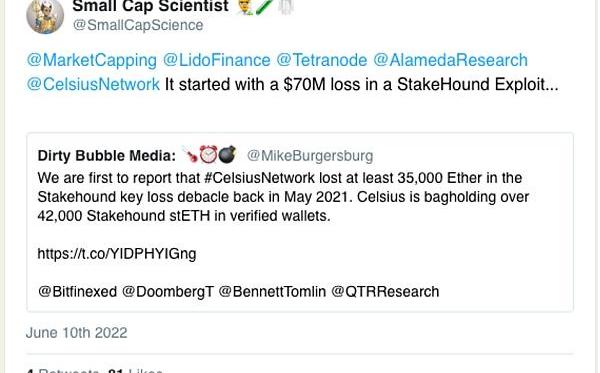Click the Dirty Bubble Media quoted name
This screenshot has width=600, height=373.
107,156
